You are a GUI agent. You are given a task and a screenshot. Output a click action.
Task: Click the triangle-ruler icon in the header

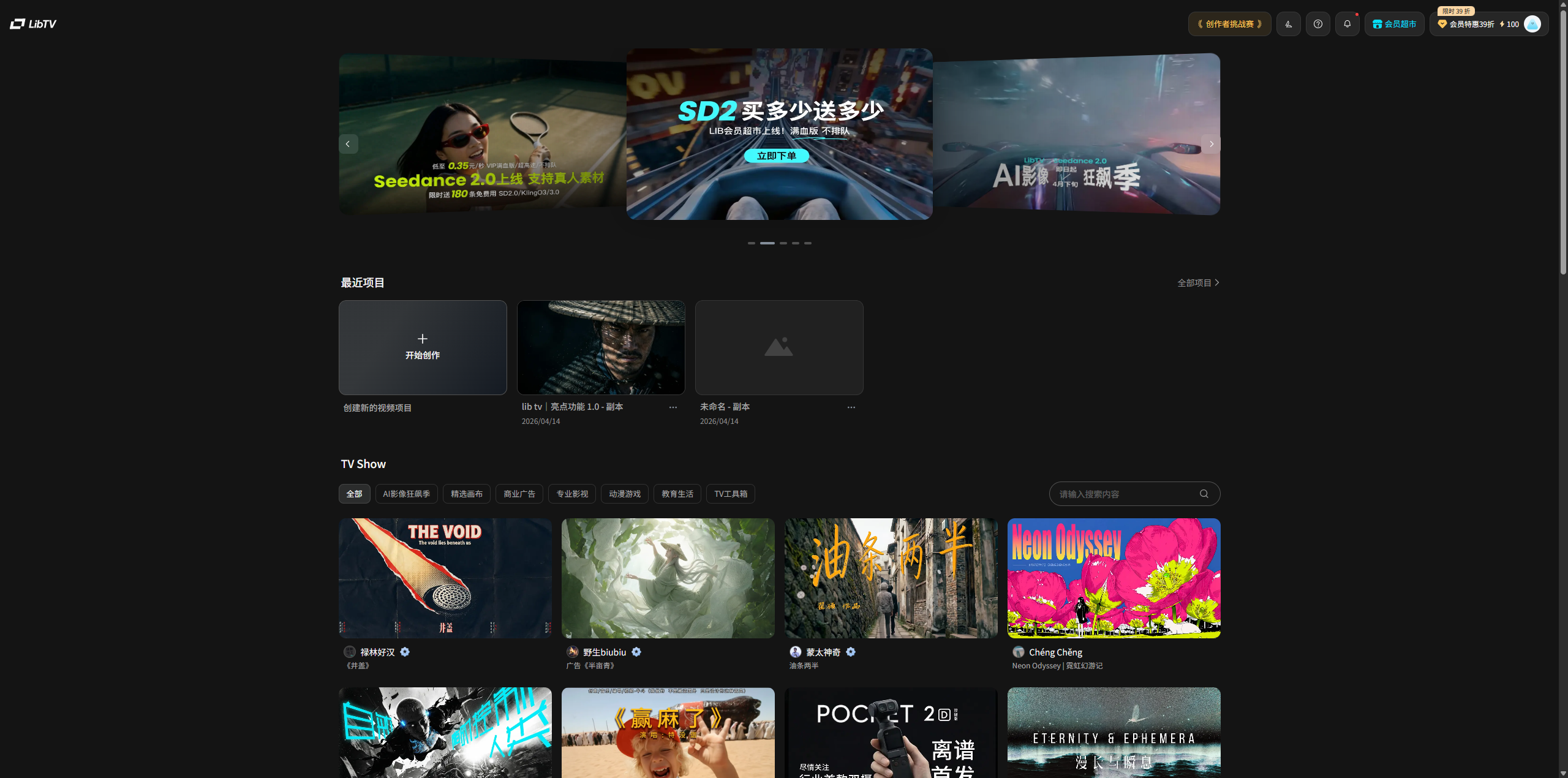1288,24
